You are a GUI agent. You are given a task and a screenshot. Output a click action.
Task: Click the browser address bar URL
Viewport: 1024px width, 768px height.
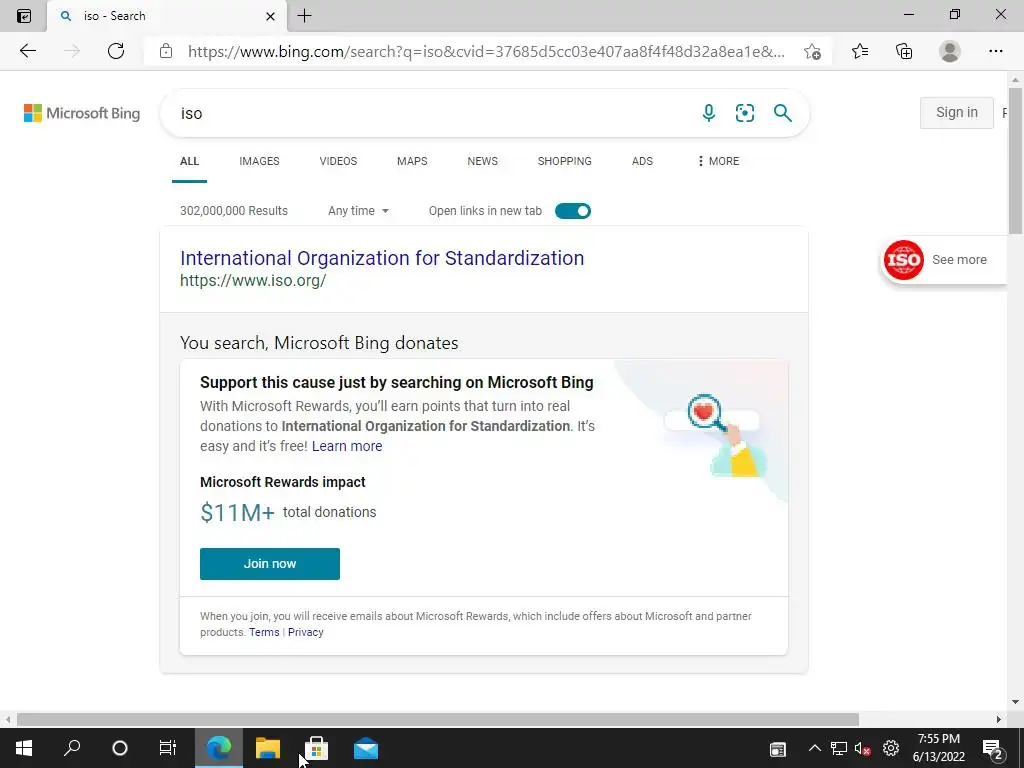tap(487, 52)
